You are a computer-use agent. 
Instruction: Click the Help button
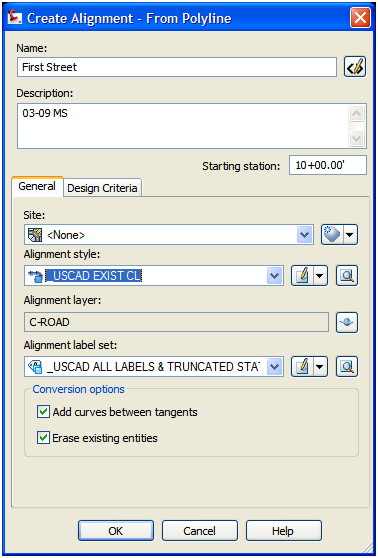[283, 531]
